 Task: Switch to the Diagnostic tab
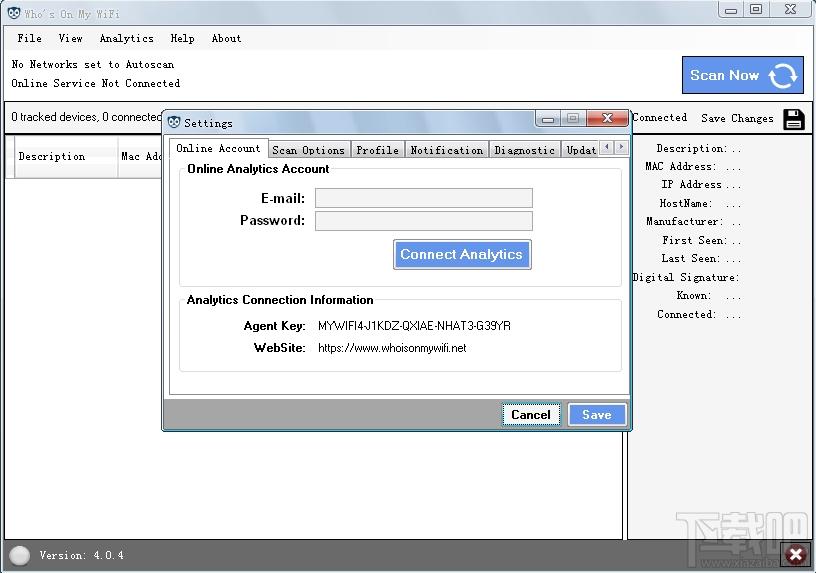click(x=524, y=150)
